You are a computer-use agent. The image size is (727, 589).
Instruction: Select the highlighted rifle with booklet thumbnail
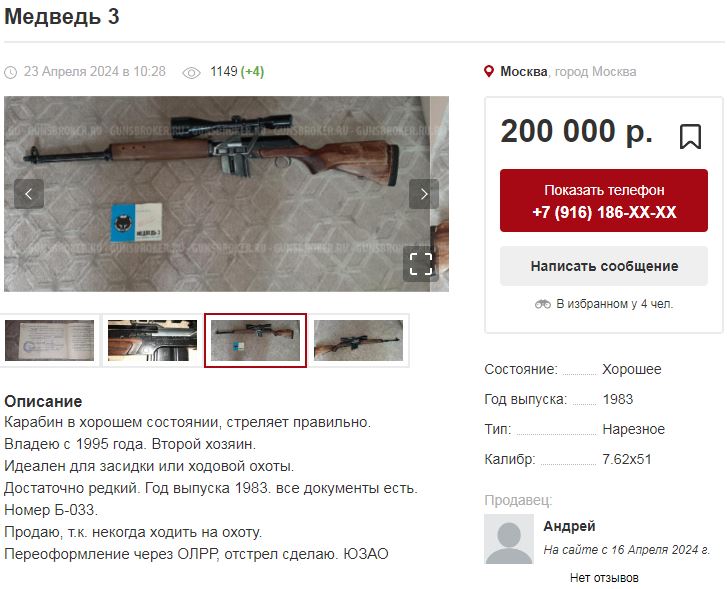255,340
